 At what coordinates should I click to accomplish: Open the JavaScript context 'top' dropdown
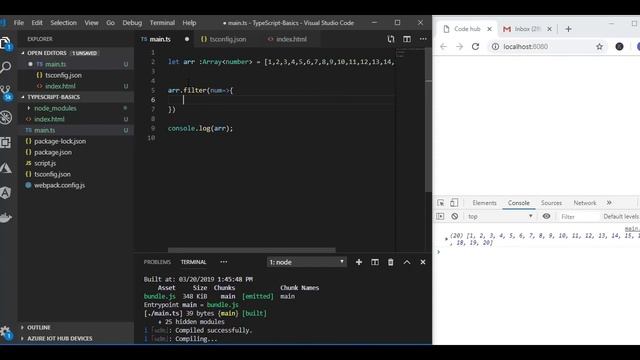click(500, 216)
